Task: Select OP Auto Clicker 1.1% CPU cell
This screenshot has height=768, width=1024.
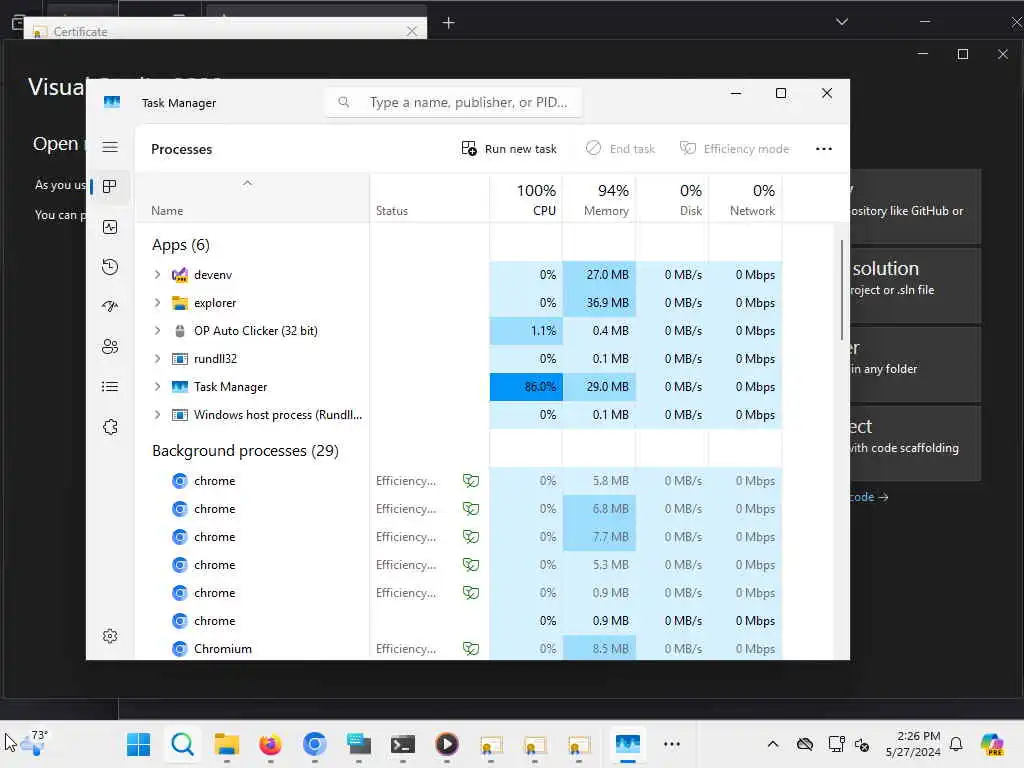Action: point(526,331)
